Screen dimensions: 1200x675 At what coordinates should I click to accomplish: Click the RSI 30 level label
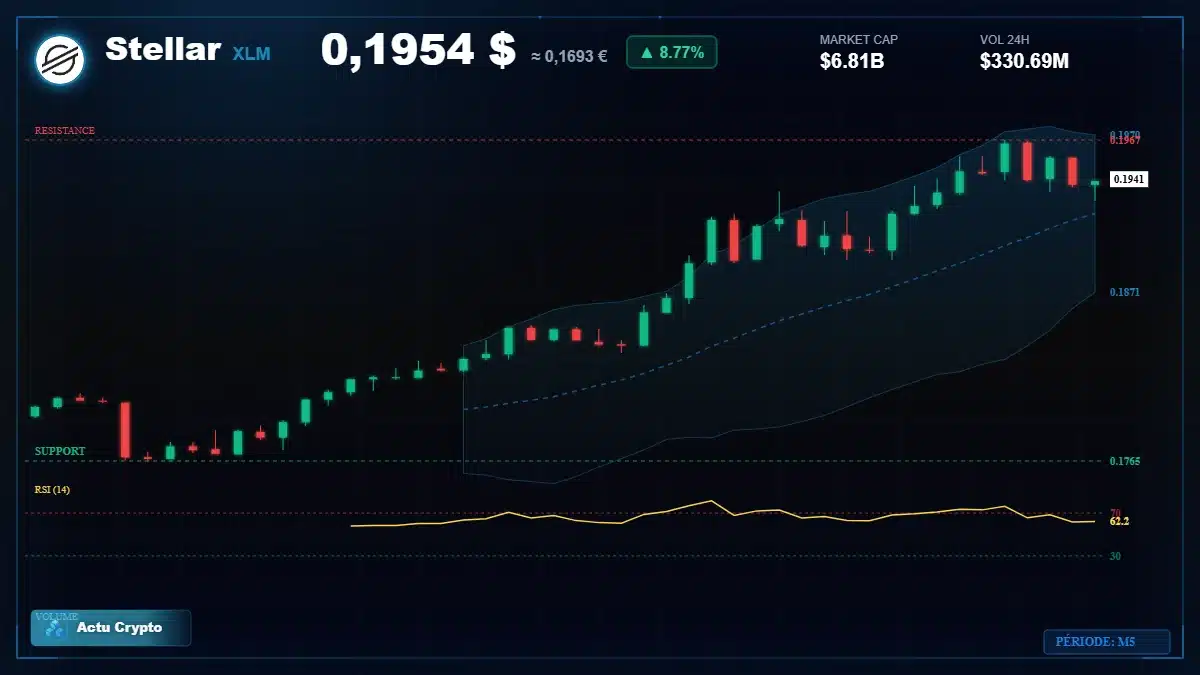pos(1115,555)
